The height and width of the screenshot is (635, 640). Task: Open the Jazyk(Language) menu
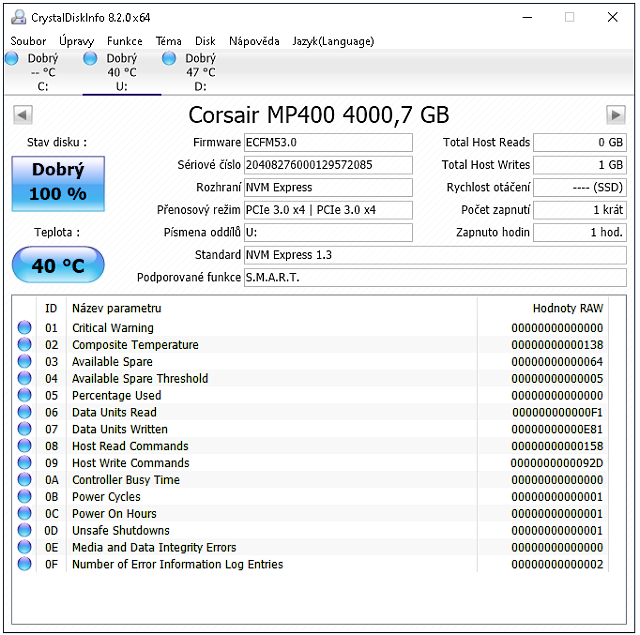point(333,41)
